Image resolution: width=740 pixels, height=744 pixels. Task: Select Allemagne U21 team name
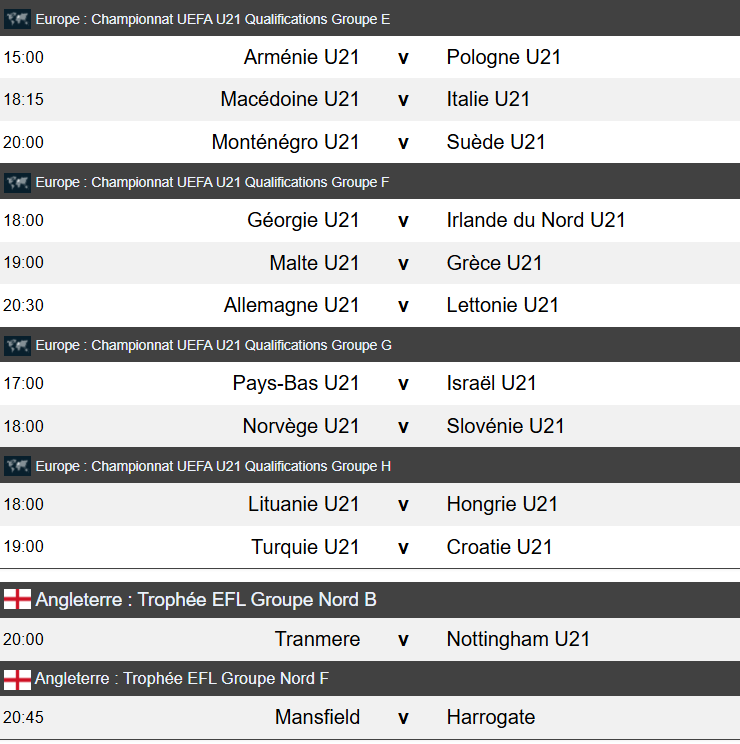click(291, 305)
